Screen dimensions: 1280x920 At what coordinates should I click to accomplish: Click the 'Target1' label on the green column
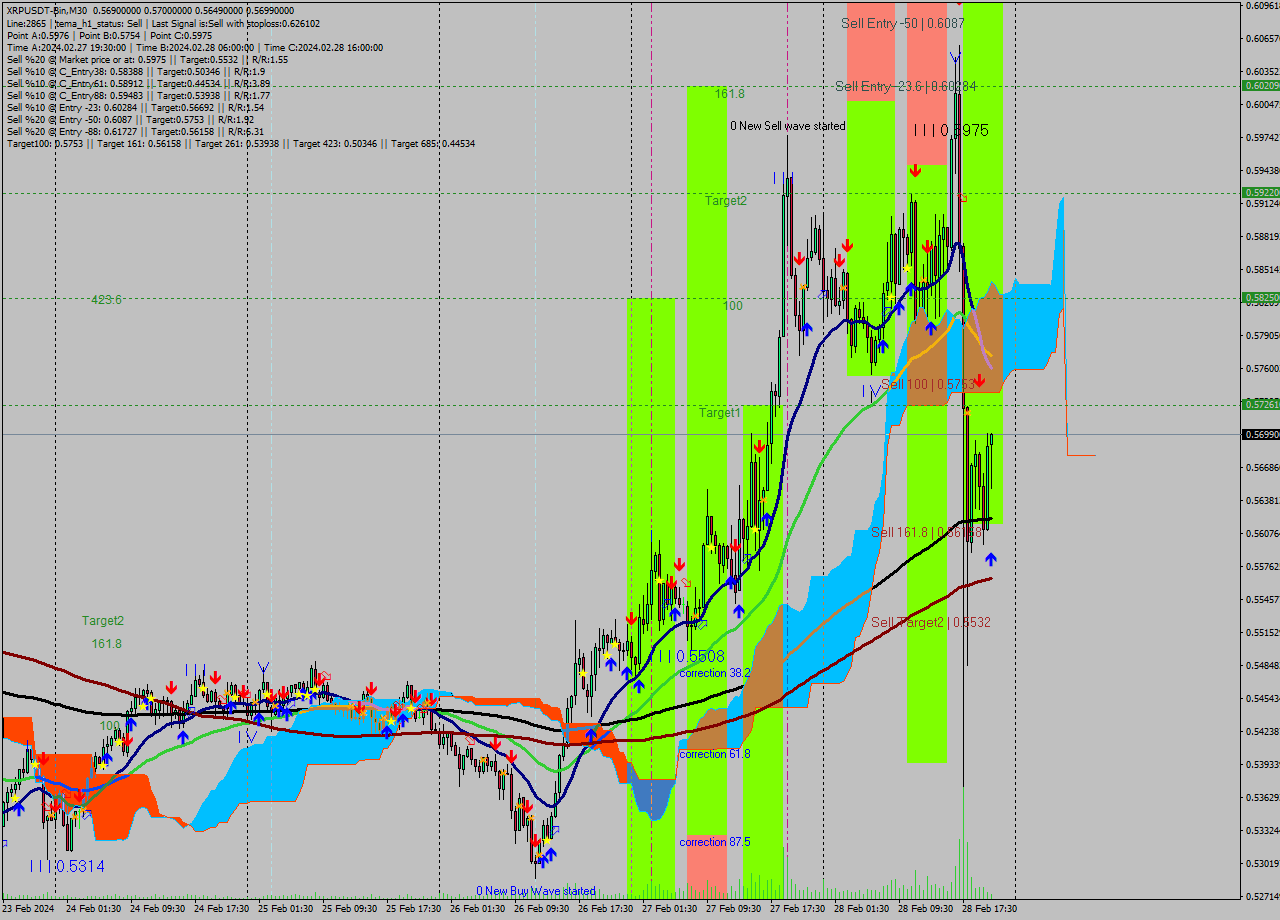click(720, 412)
